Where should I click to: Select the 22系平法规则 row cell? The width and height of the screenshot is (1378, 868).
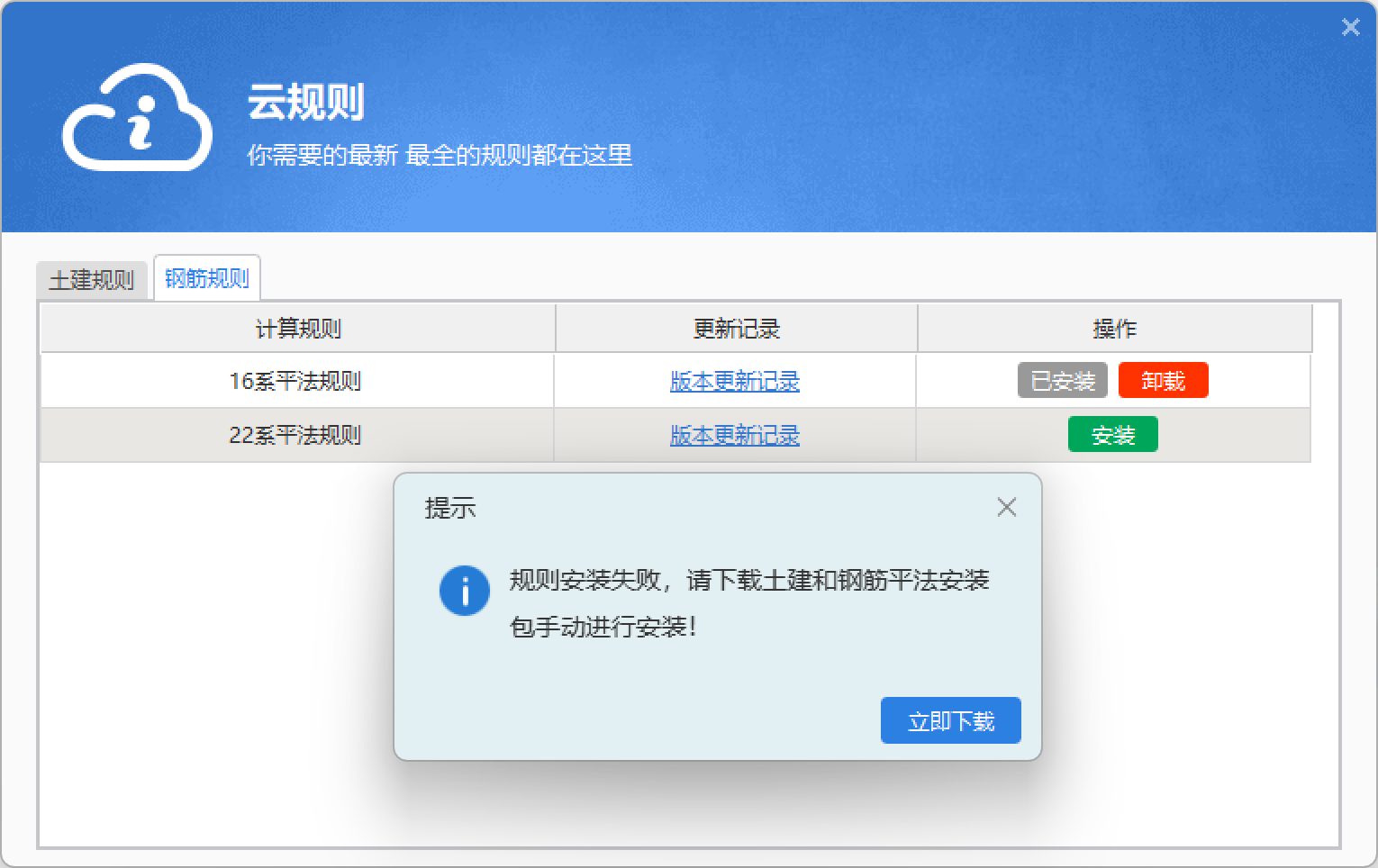296,435
